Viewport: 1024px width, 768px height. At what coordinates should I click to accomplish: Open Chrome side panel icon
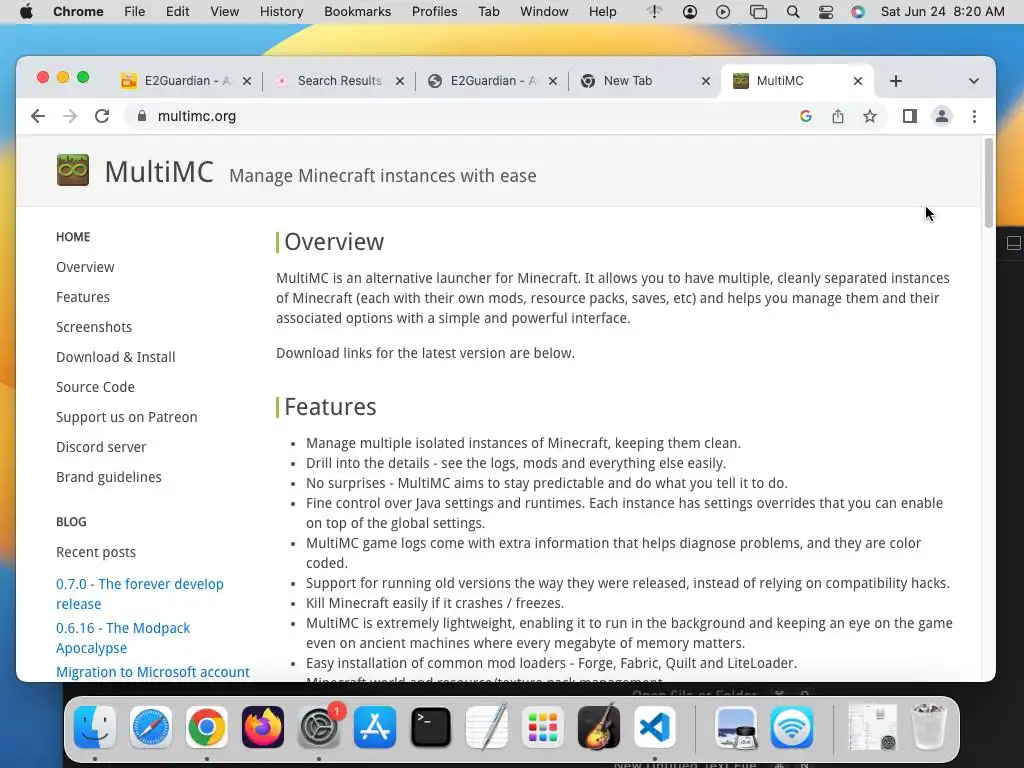(x=910, y=116)
